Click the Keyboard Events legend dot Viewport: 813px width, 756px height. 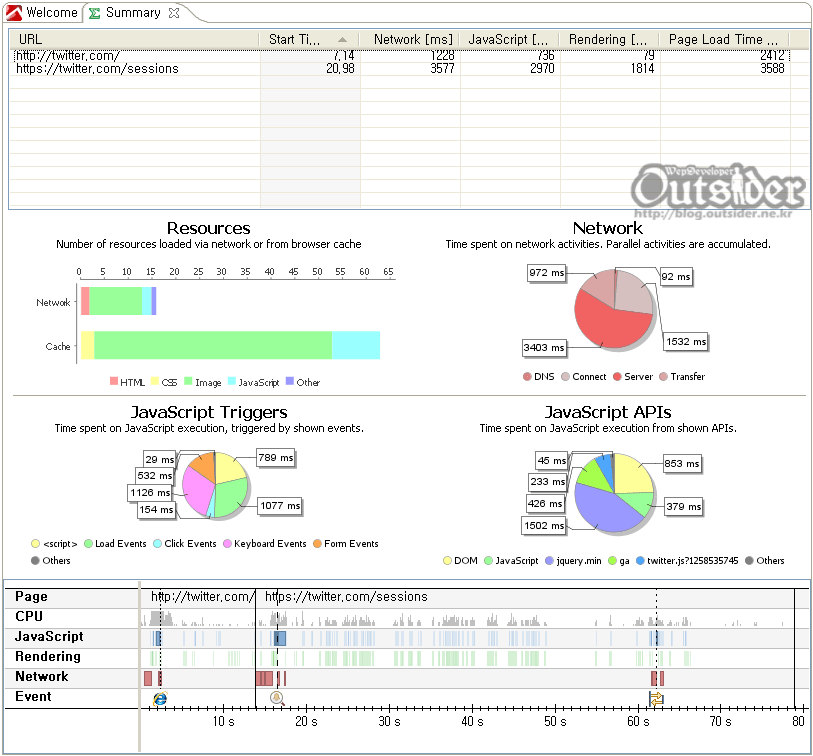[227, 543]
